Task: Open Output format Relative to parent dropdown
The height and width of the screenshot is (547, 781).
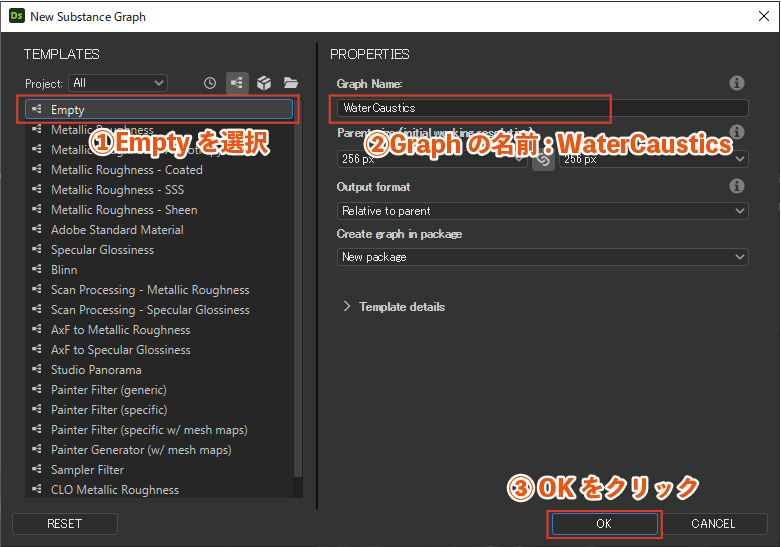Action: (542, 211)
